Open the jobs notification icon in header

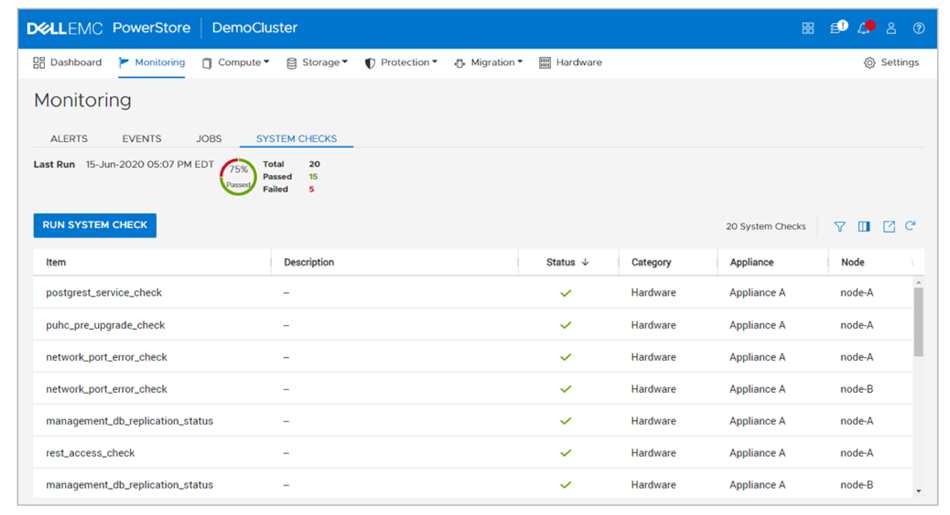(839, 27)
